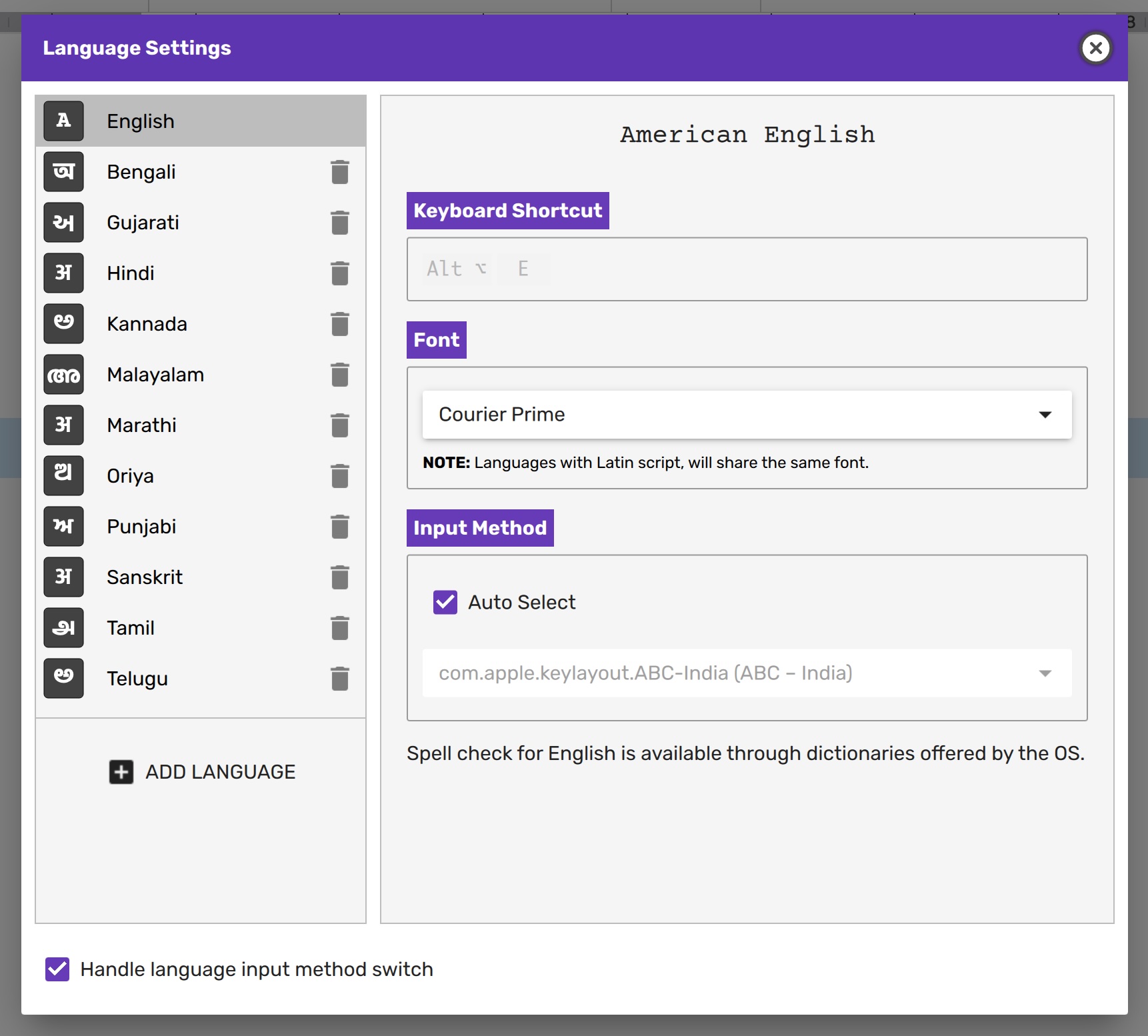Click the Alt E keyboard shortcut field
This screenshot has width=1148, height=1036.
tap(747, 269)
